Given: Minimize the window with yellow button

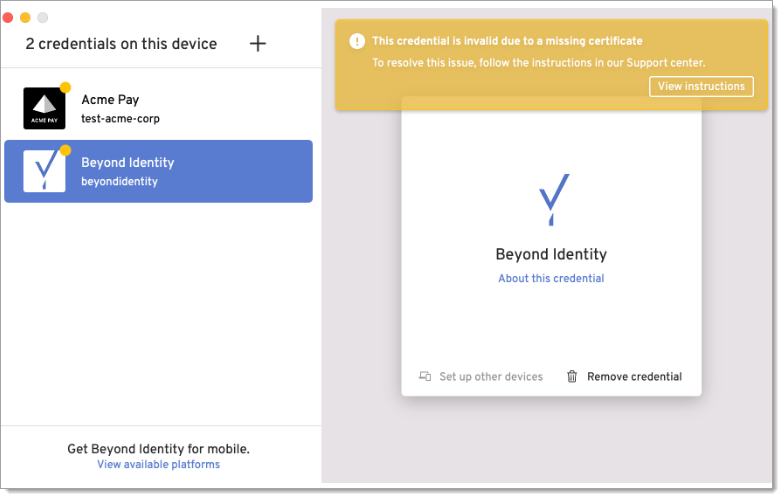Looking at the screenshot, I should (25, 17).
